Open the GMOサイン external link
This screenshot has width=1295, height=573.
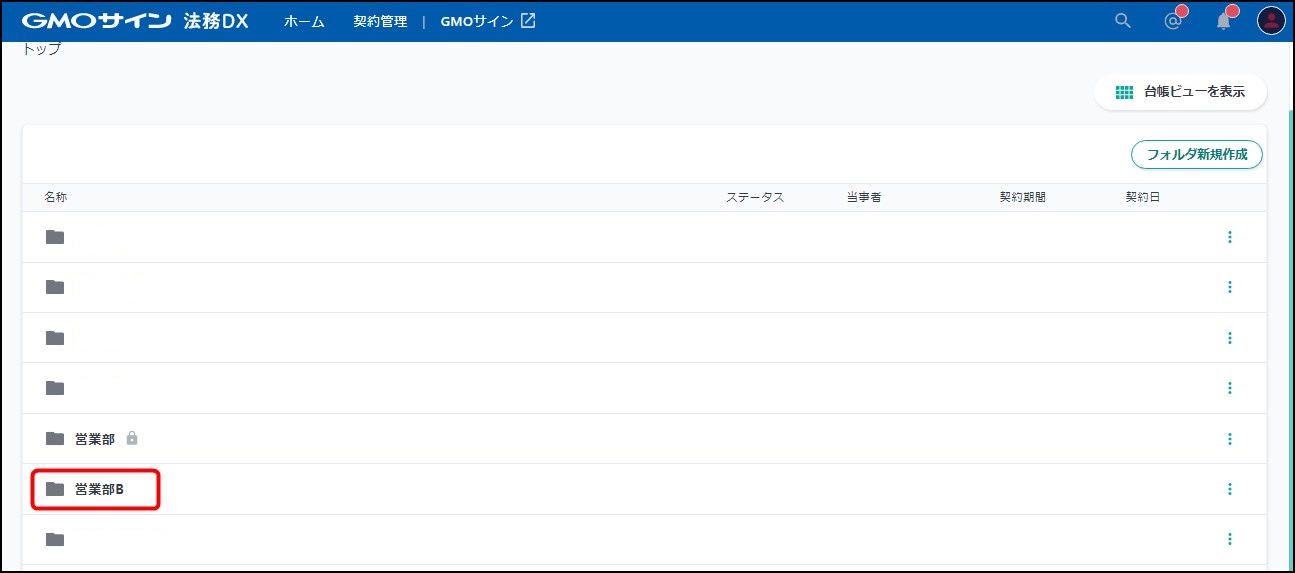(488, 21)
